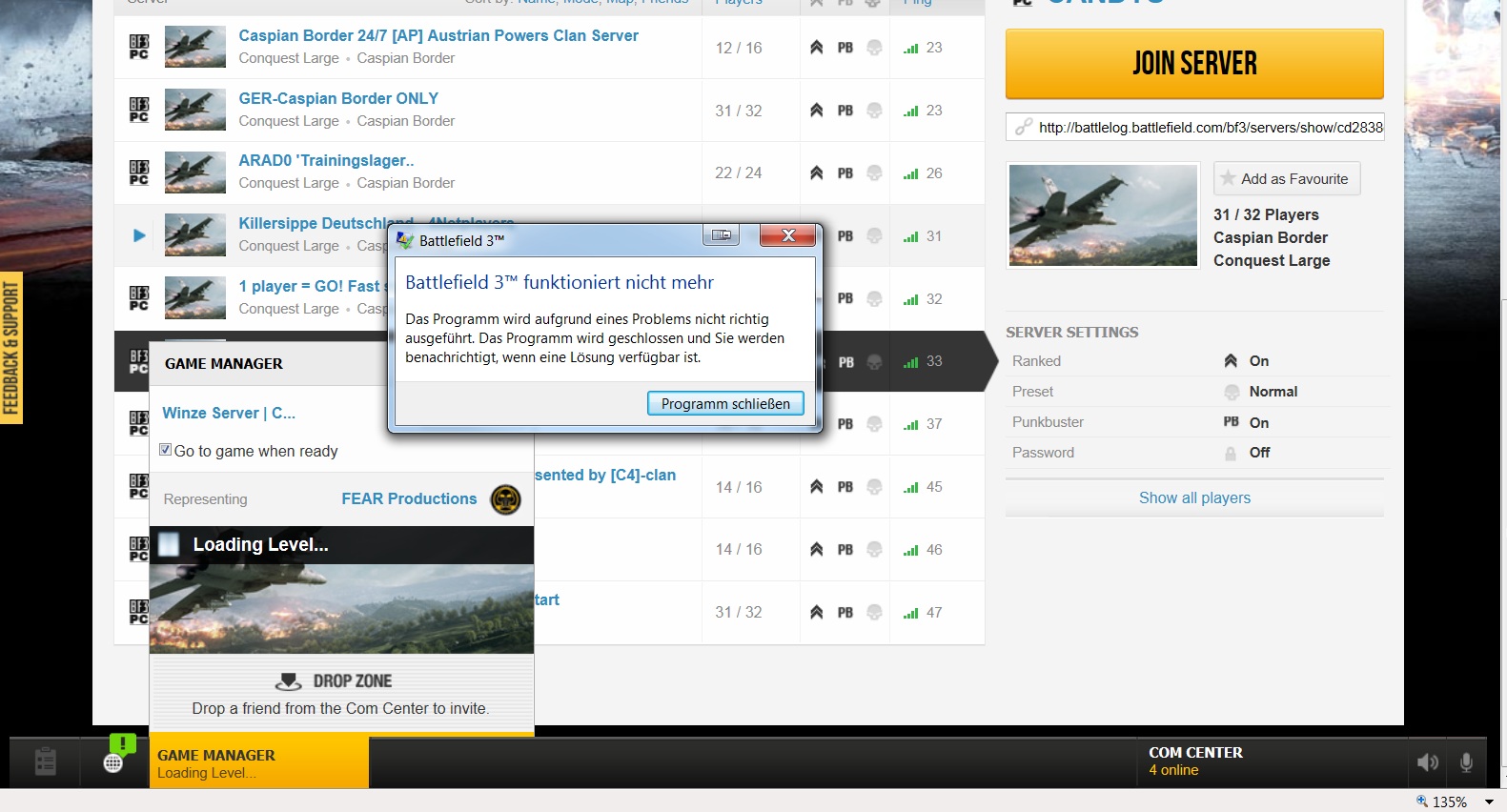Click '31 / 32 Players' in server details
The image size is (1507, 812).
(x=1266, y=214)
